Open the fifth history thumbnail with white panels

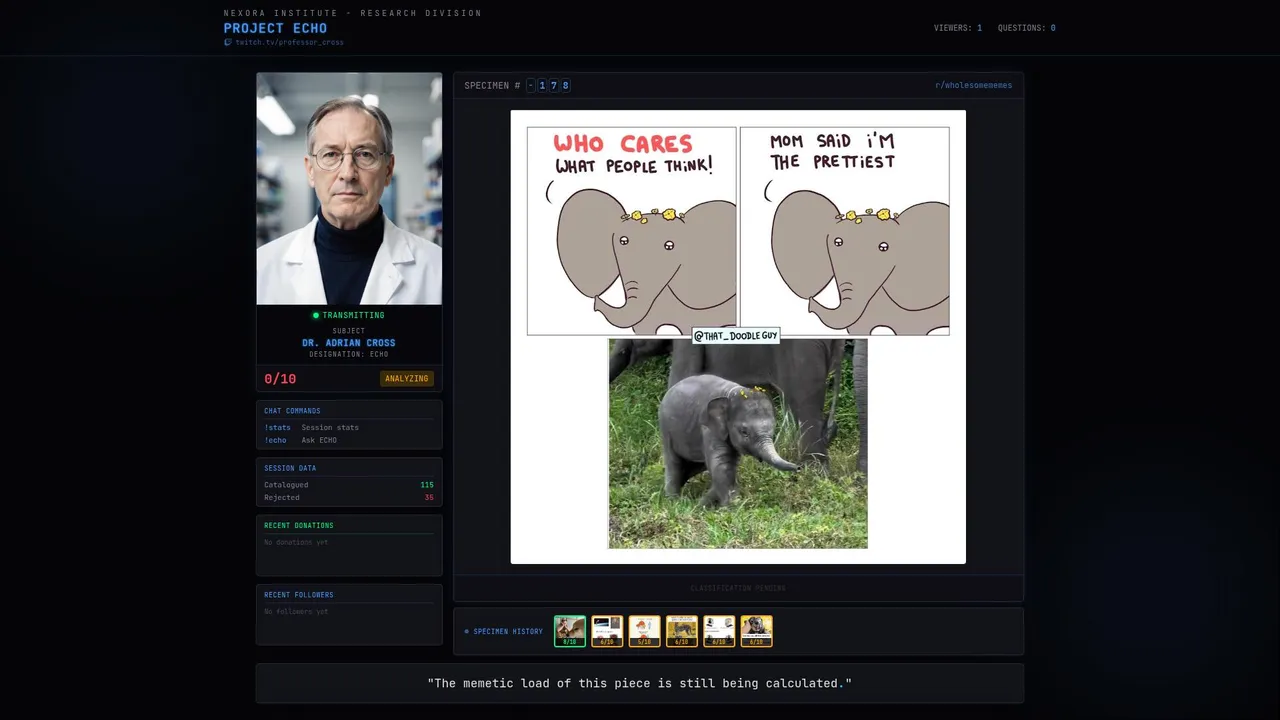point(719,631)
